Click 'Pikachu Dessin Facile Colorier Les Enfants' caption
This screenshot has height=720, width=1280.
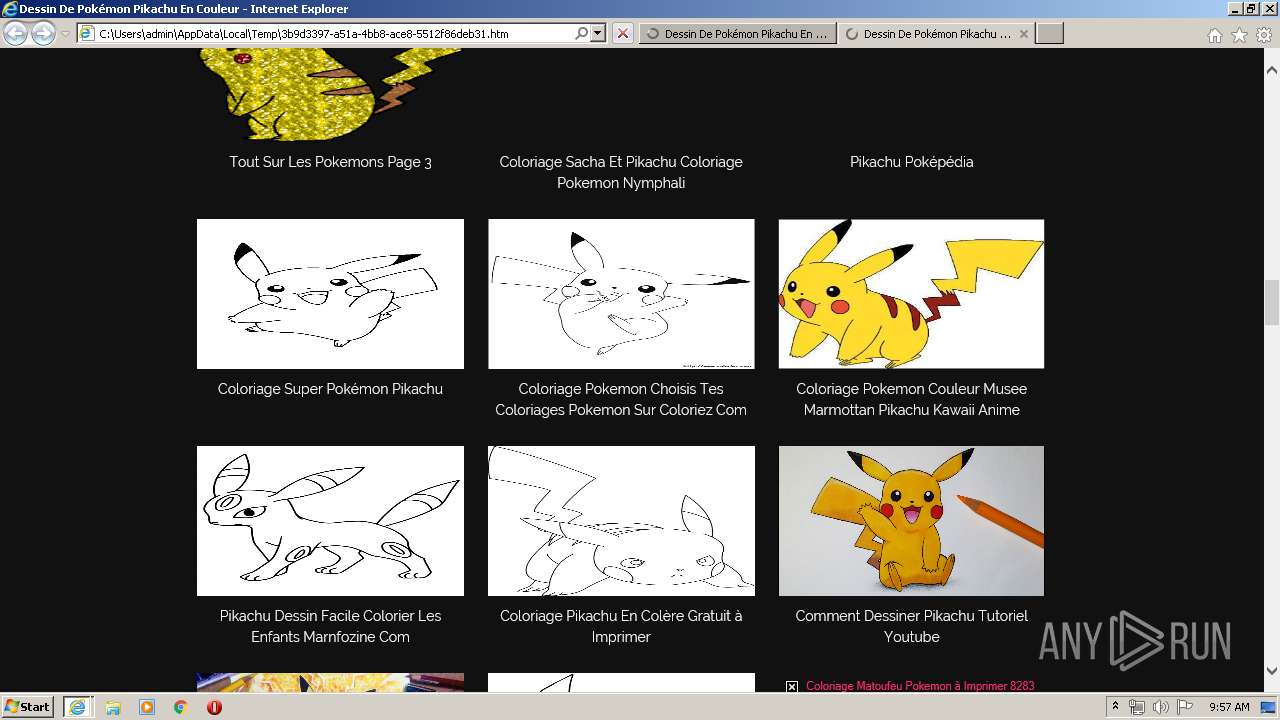(330, 626)
